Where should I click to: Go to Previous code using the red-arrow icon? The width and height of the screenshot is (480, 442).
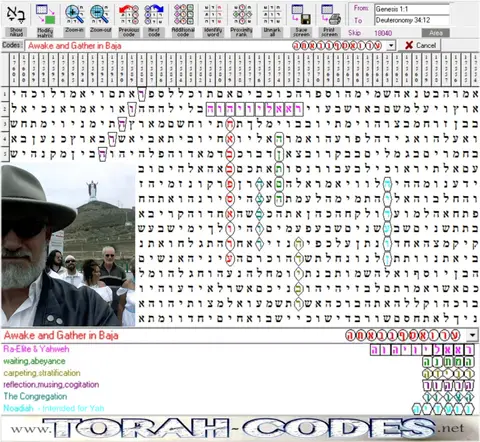point(129,15)
